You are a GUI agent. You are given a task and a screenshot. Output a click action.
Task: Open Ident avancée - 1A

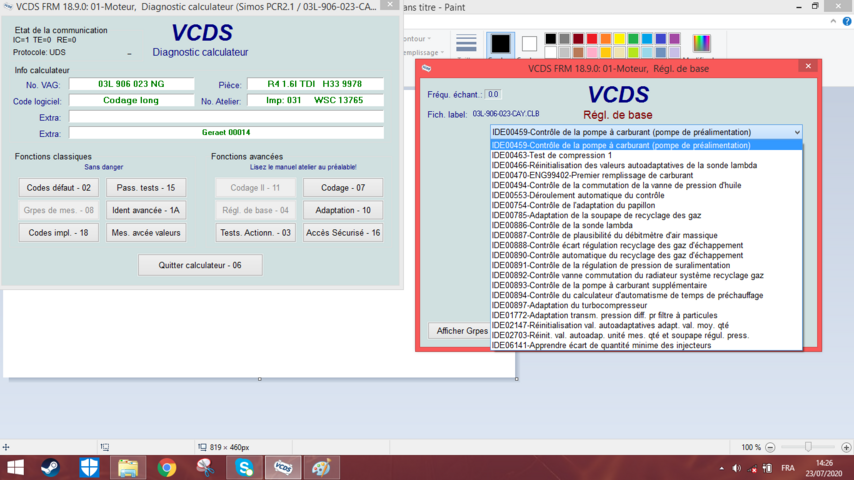(x=146, y=210)
